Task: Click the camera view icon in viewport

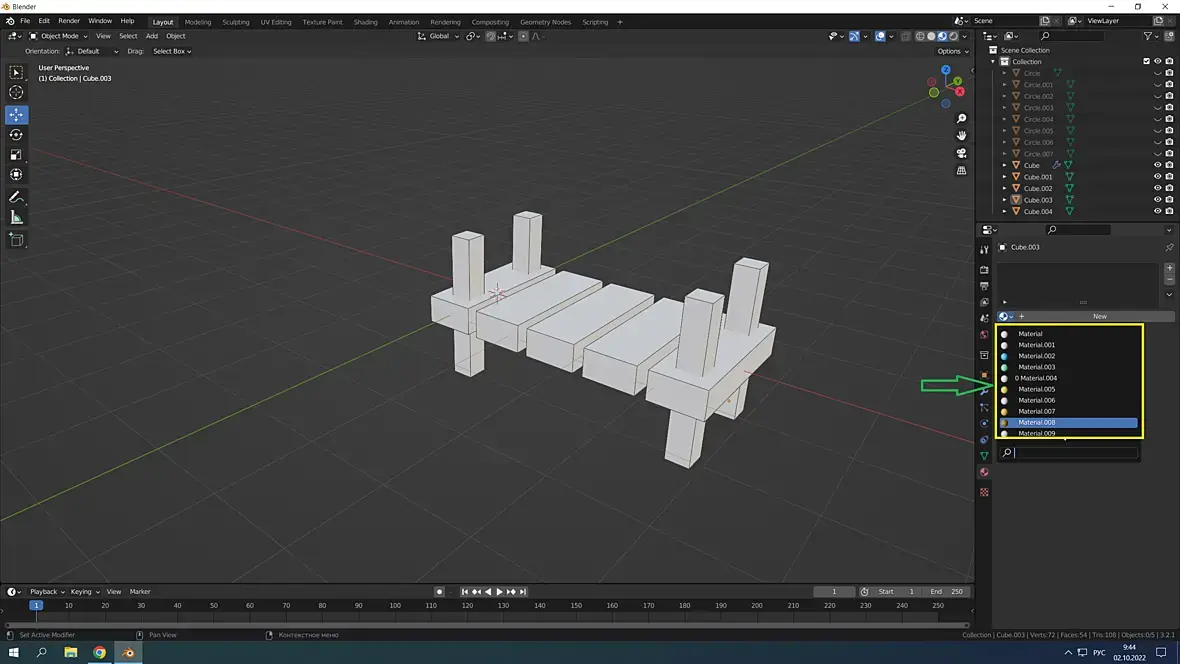Action: pos(961,153)
